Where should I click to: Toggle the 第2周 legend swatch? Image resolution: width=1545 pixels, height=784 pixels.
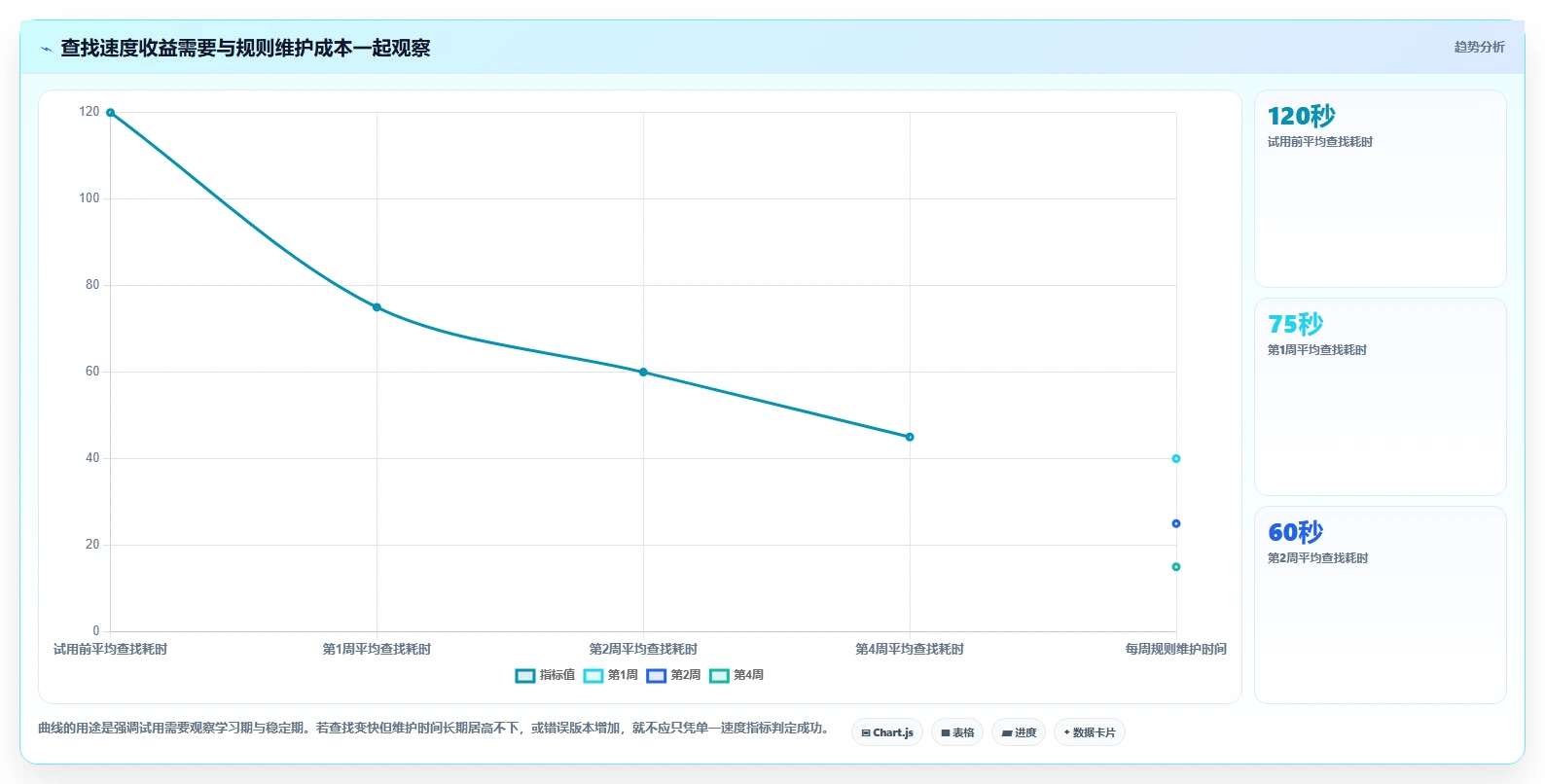[657, 676]
